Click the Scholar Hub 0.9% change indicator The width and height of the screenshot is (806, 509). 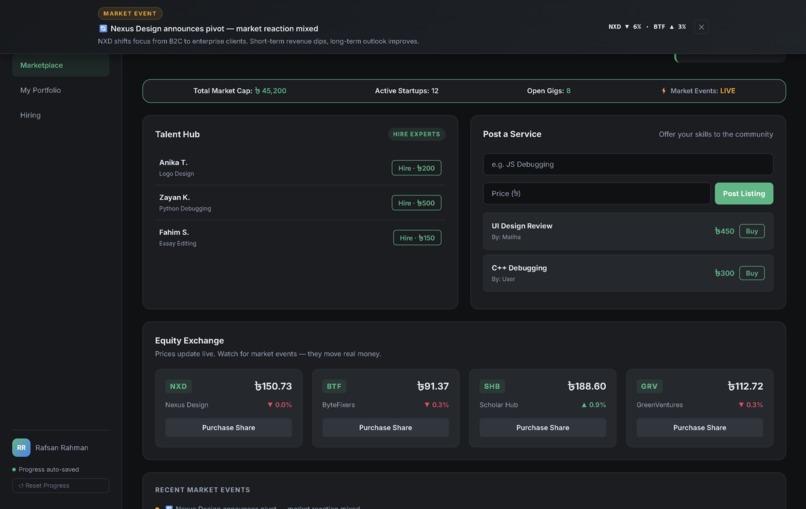[x=594, y=405]
